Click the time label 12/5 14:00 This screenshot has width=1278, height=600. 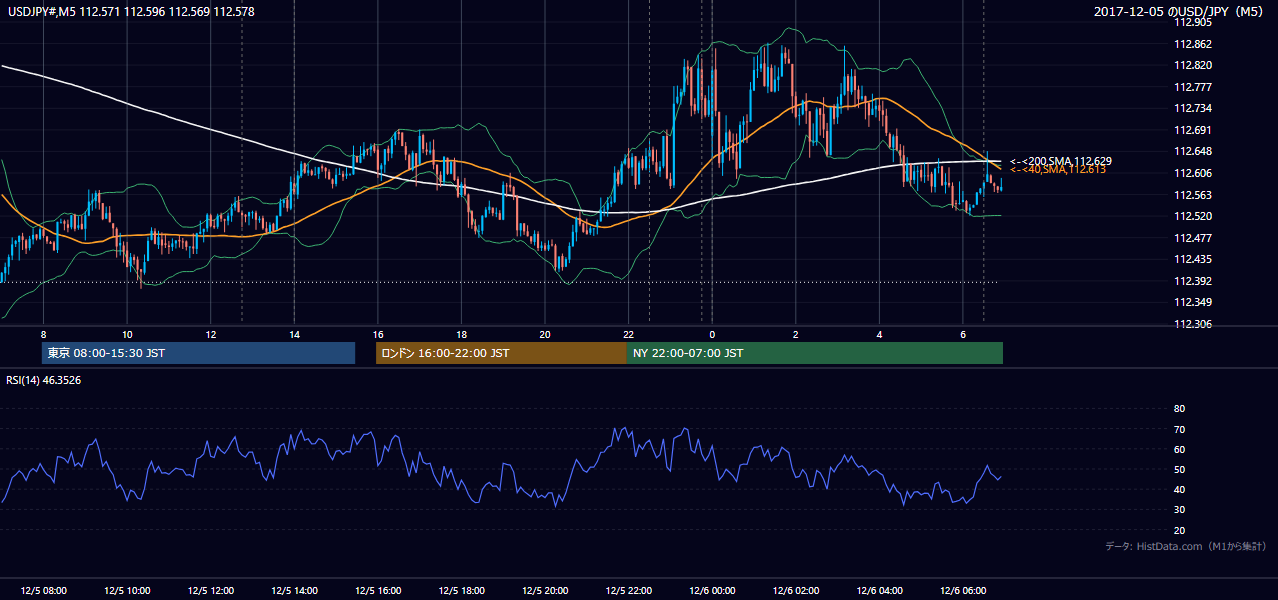294,591
